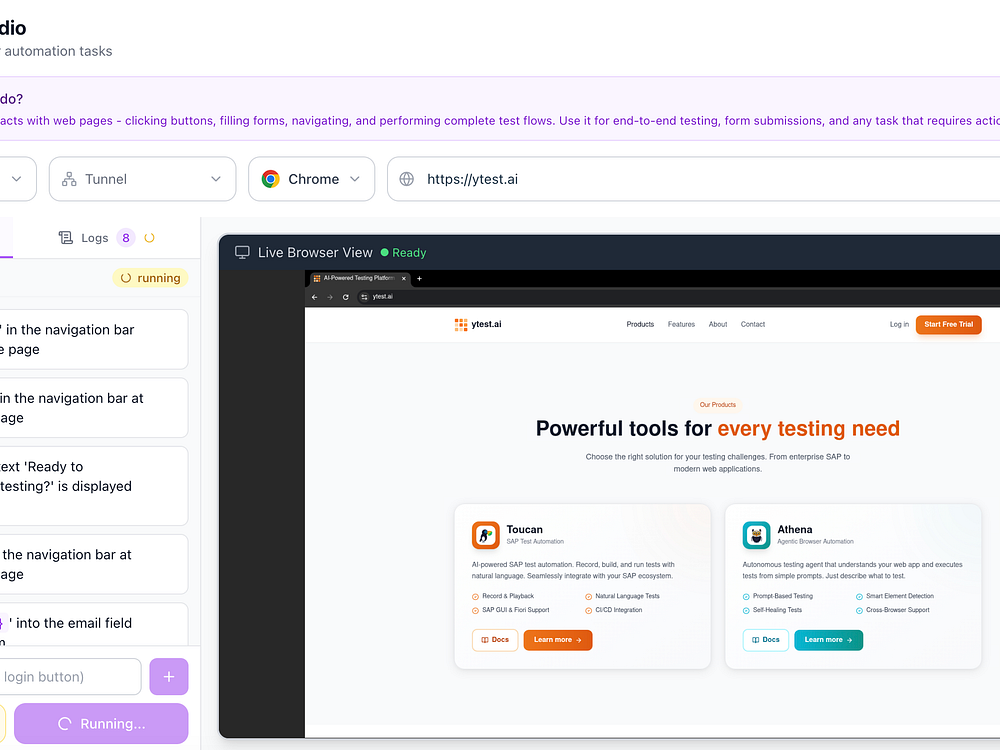The width and height of the screenshot is (1000, 750).
Task: Click the site settings icon in address bar
Action: pos(364,297)
